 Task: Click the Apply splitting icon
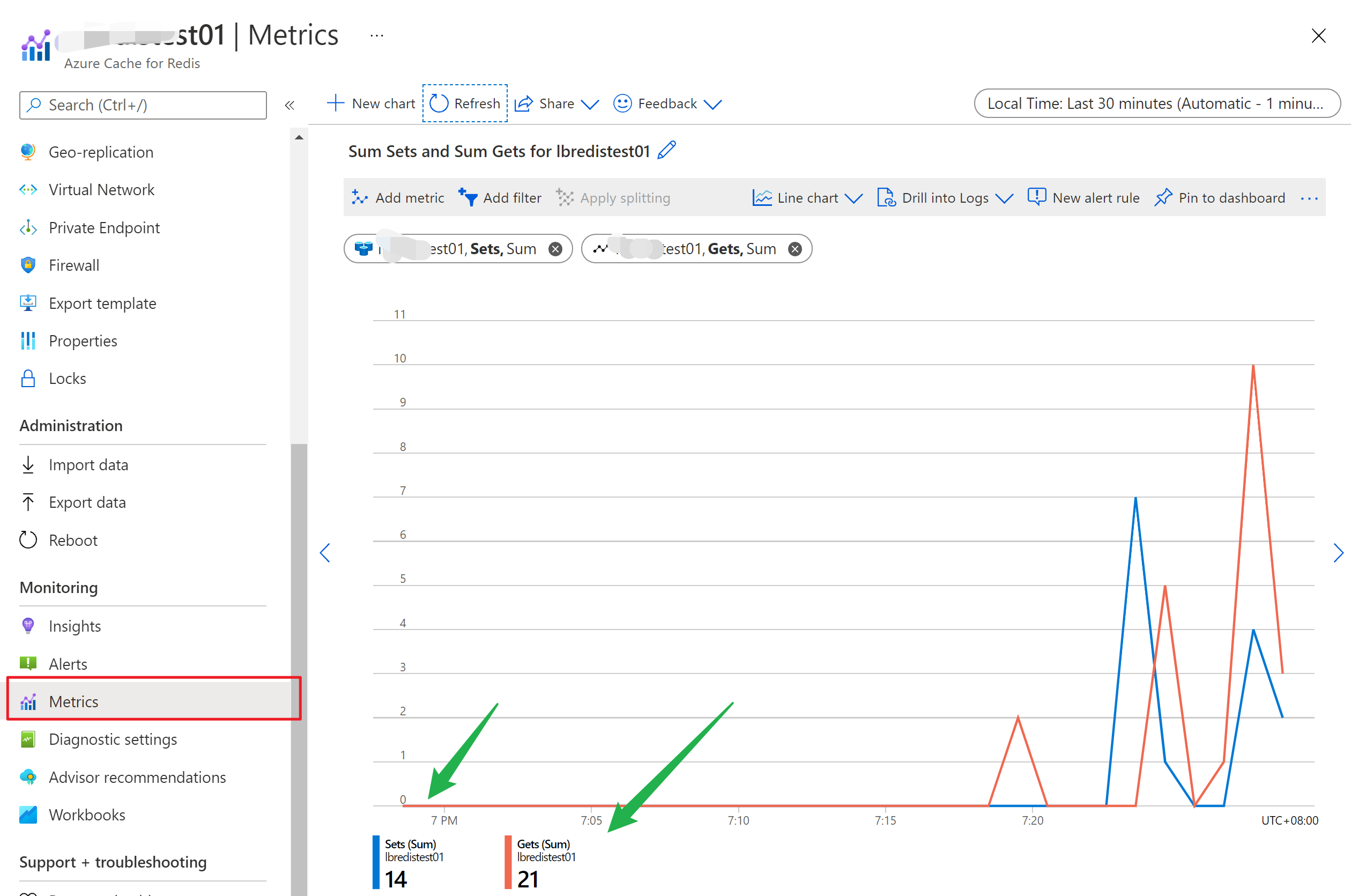click(565, 197)
